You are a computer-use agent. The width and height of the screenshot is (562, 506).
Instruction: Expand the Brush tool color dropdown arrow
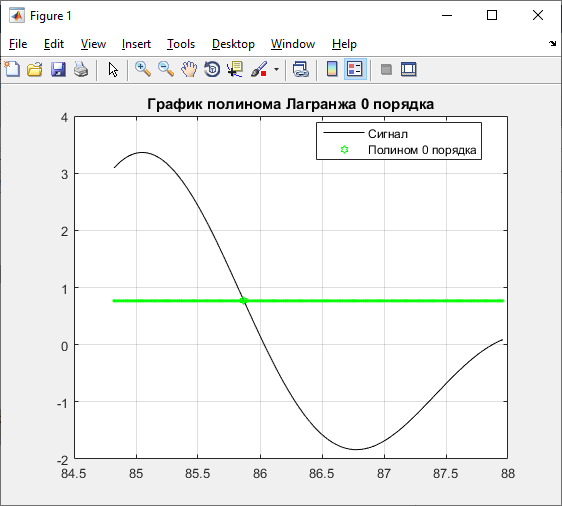click(276, 69)
